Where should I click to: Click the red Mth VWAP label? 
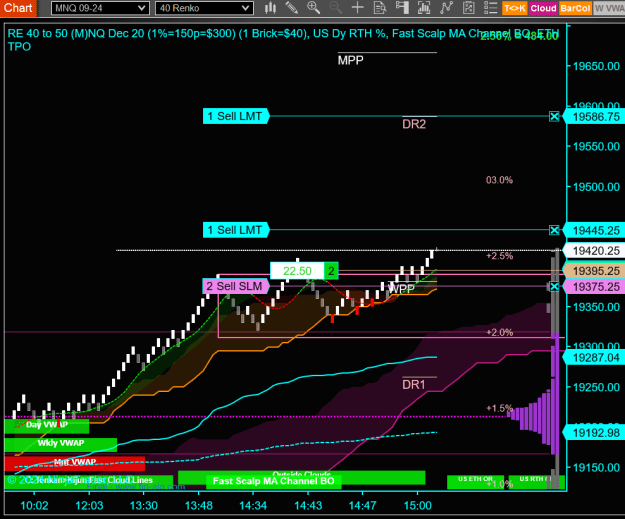pyautogui.click(x=75, y=463)
